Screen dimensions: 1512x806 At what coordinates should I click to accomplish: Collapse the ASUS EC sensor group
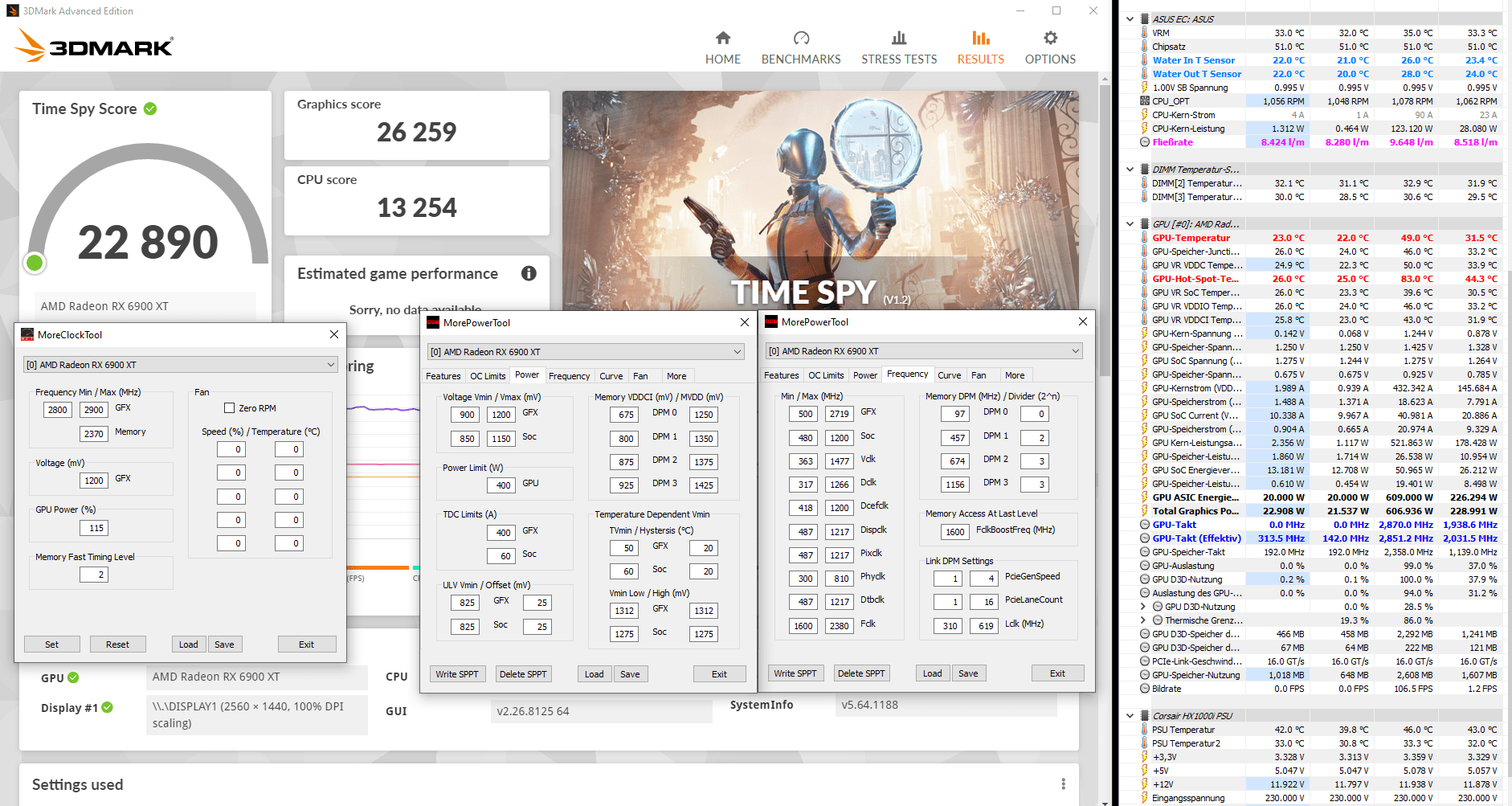[1130, 19]
